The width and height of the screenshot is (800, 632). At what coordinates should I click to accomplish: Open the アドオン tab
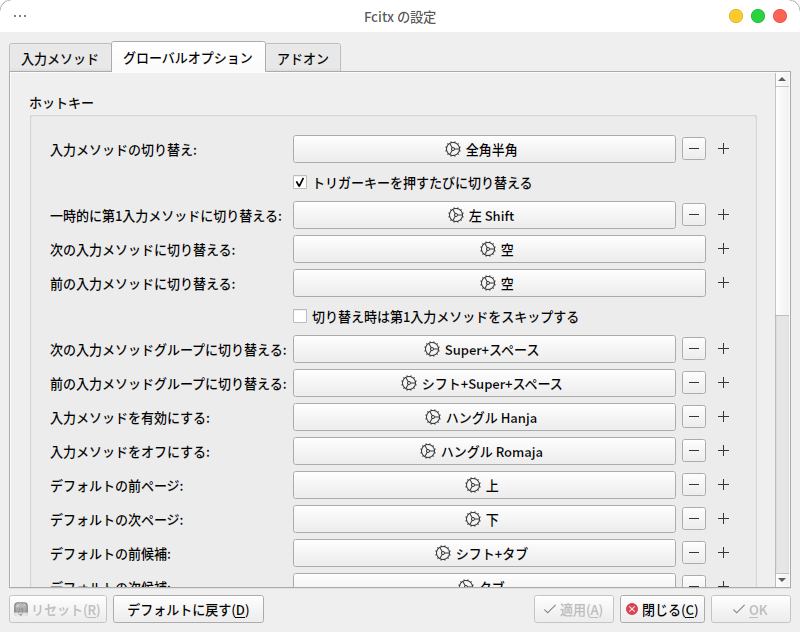tap(303, 58)
